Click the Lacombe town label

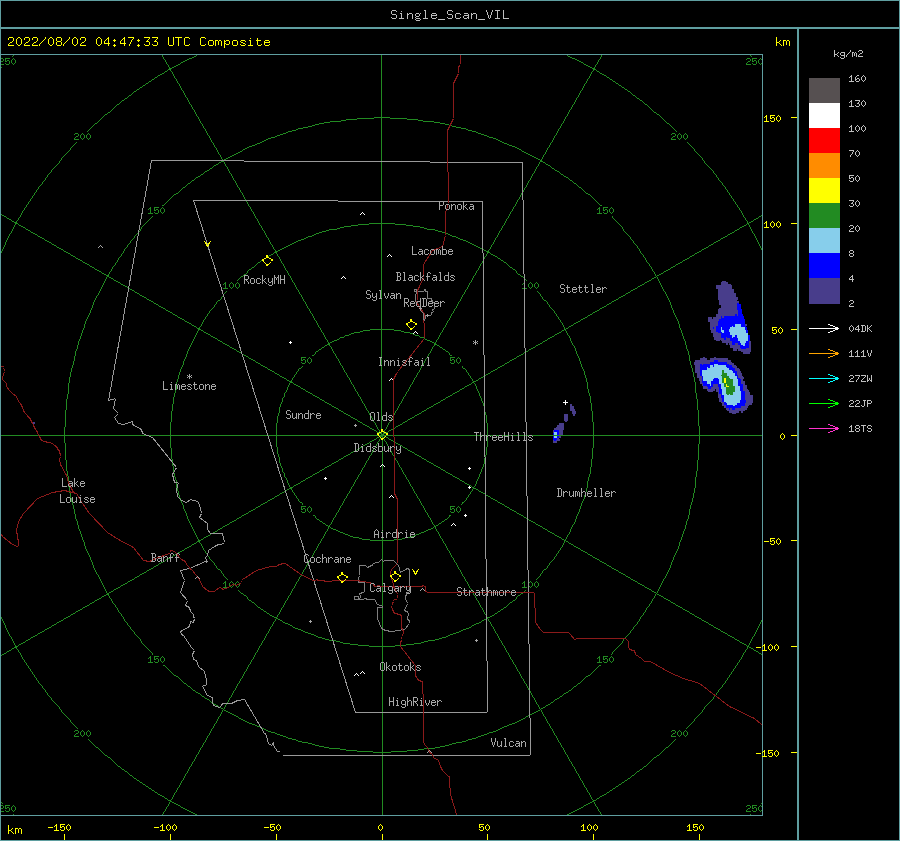pyautogui.click(x=432, y=251)
